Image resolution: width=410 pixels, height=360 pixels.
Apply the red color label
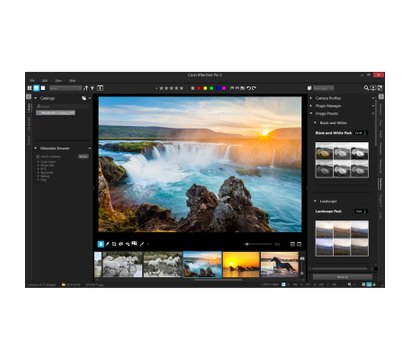[199, 88]
